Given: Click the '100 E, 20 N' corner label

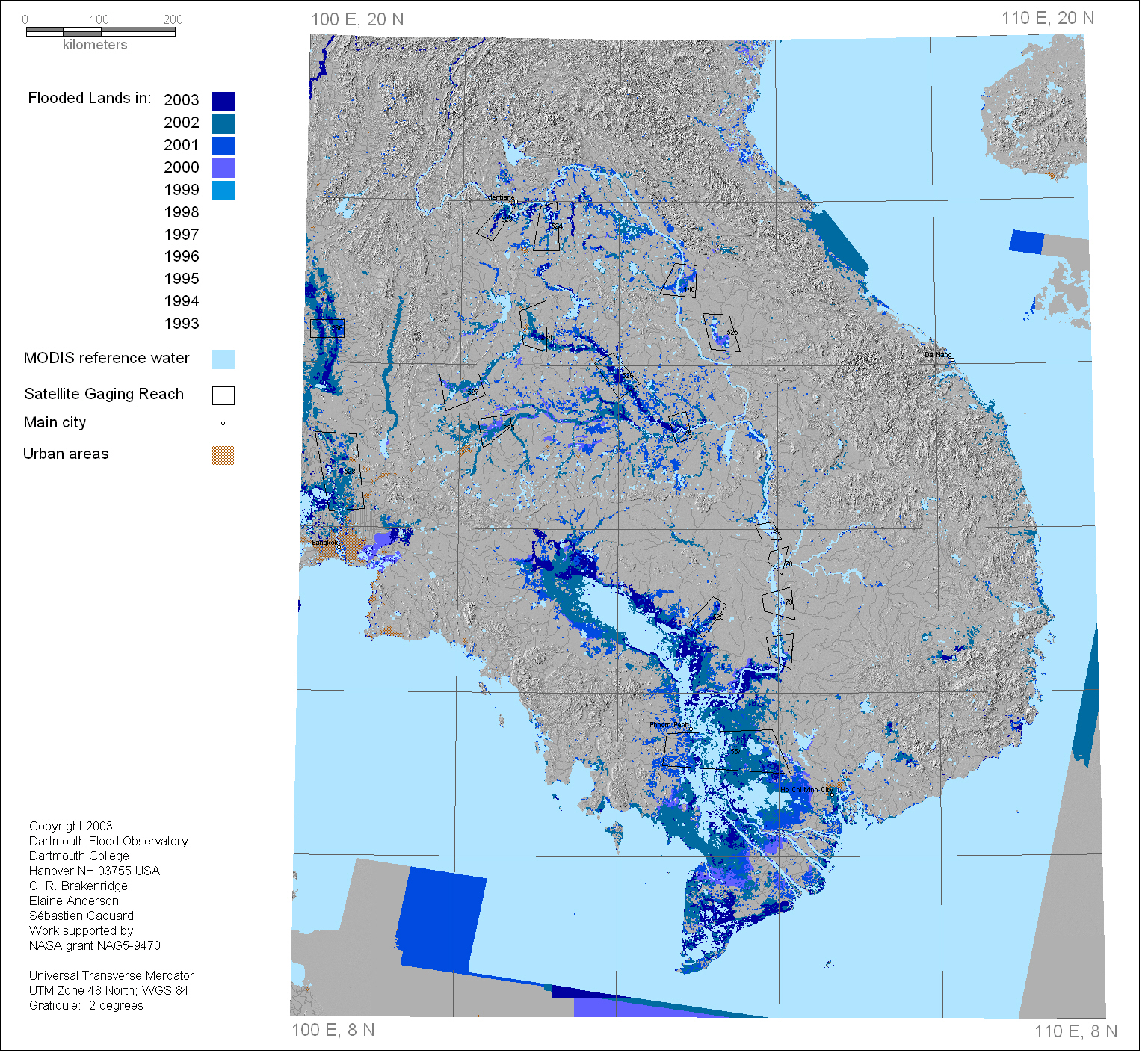Looking at the screenshot, I should click(x=357, y=19).
